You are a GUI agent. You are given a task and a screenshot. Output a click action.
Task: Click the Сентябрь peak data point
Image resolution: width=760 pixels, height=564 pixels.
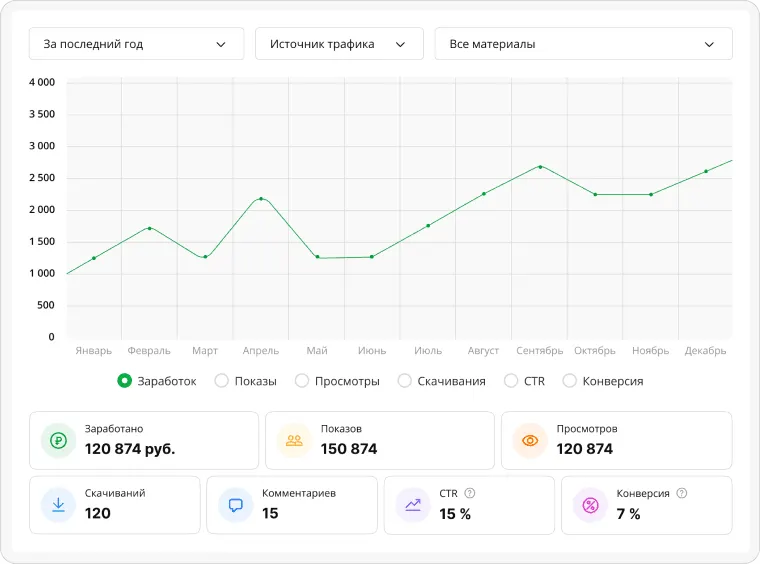pyautogui.click(x=540, y=167)
